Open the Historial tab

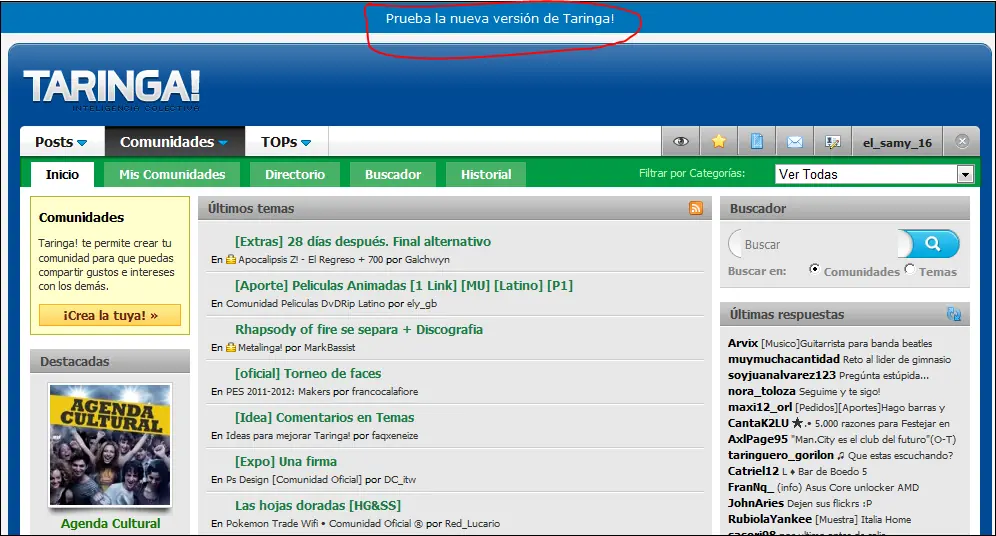486,174
